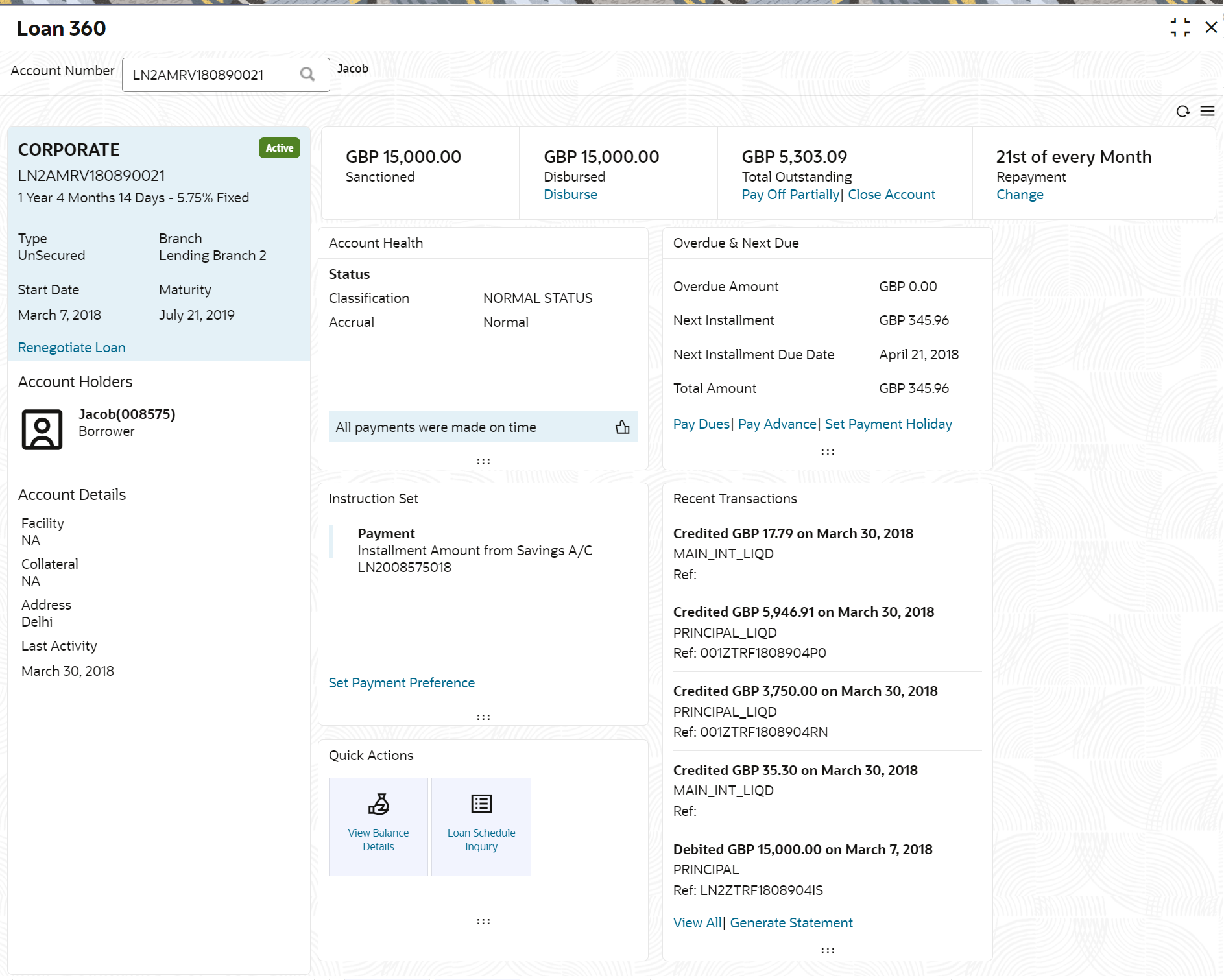This screenshot has width=1224, height=980.
Task: Click the green Active status badge
Action: click(280, 148)
